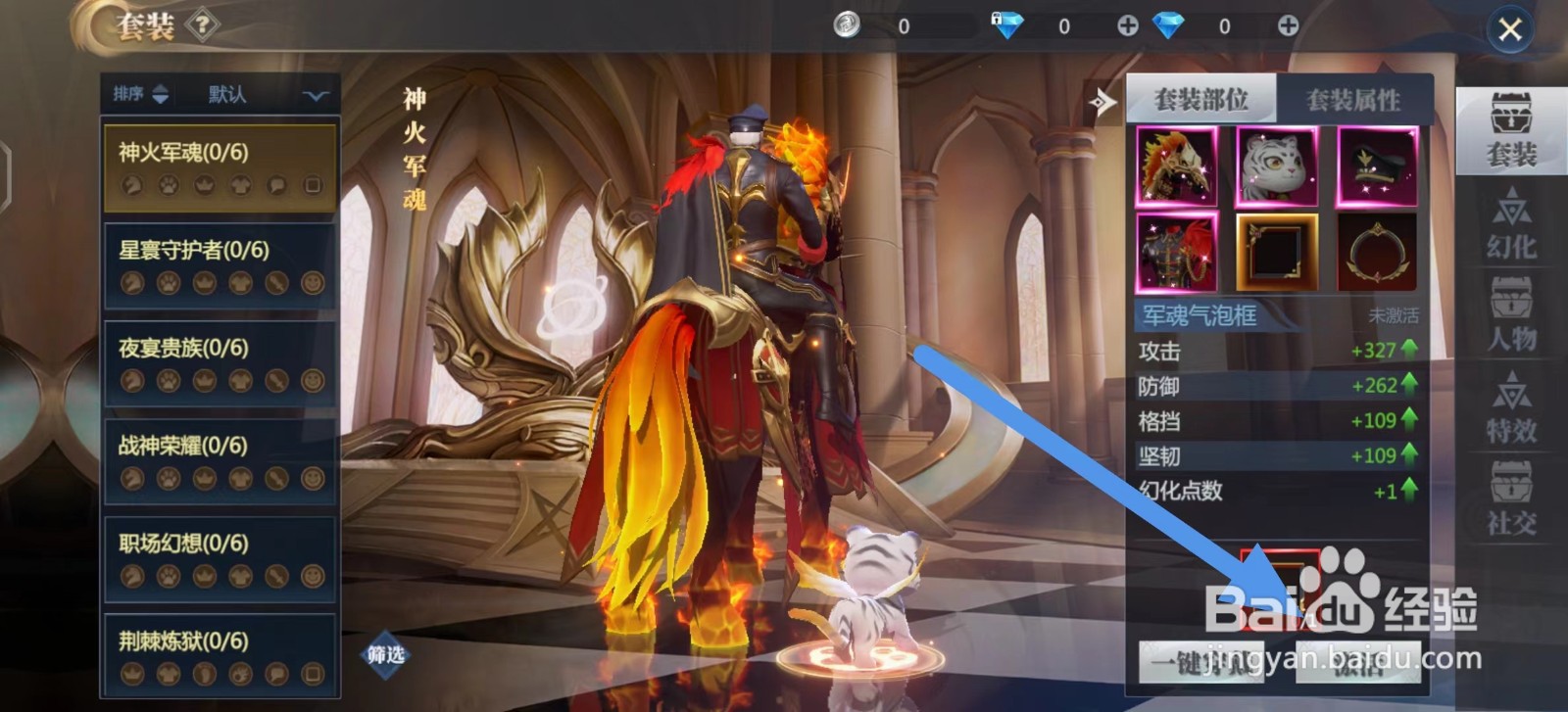
Task: Open the 默认 sort dropdown
Action: coord(268,94)
